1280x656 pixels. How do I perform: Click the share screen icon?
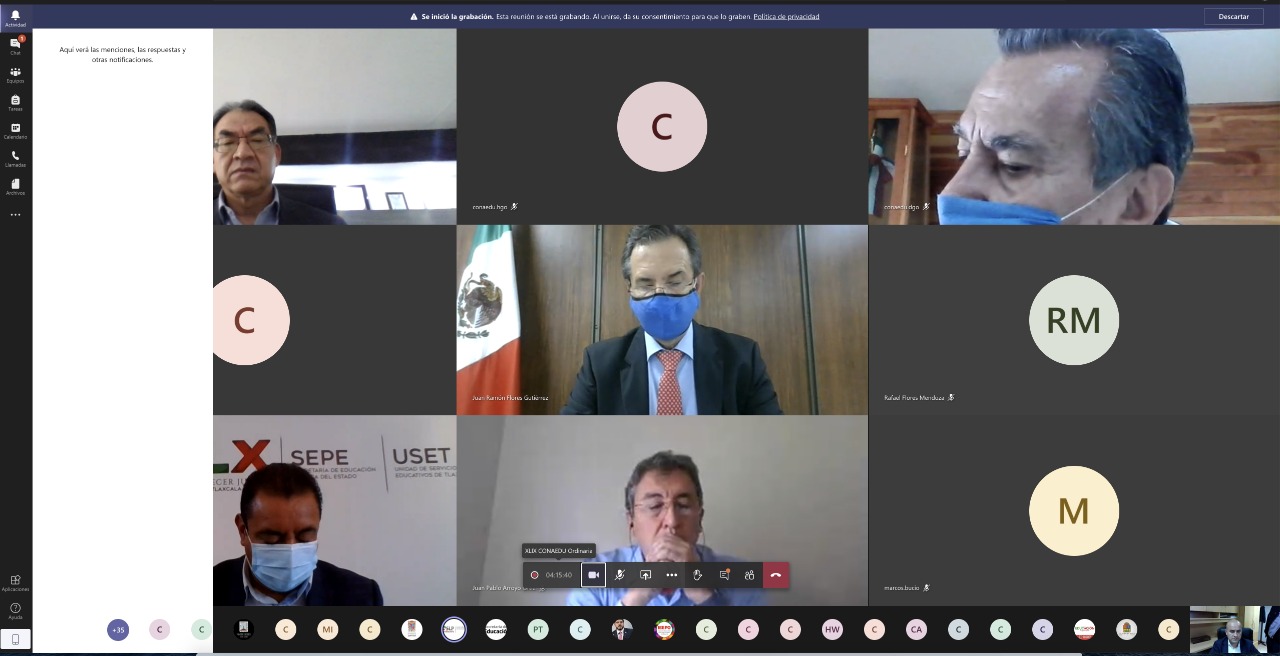[x=645, y=575]
